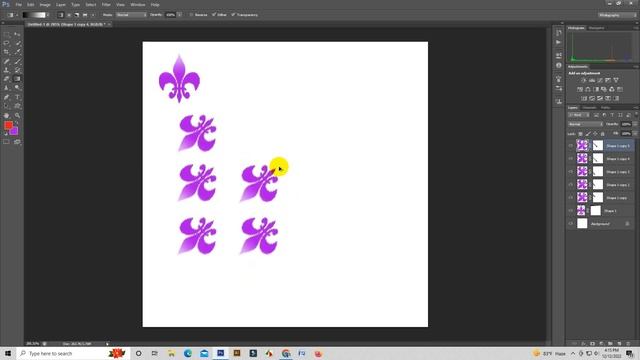Open the gradient preview editor bar
The height and width of the screenshot is (360, 640).
34,15
